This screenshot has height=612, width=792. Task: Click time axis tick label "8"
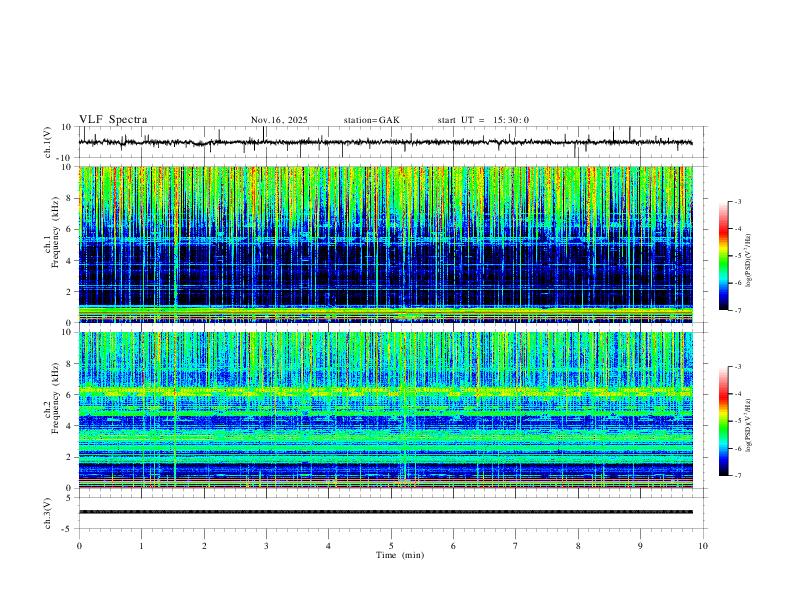pos(578,546)
